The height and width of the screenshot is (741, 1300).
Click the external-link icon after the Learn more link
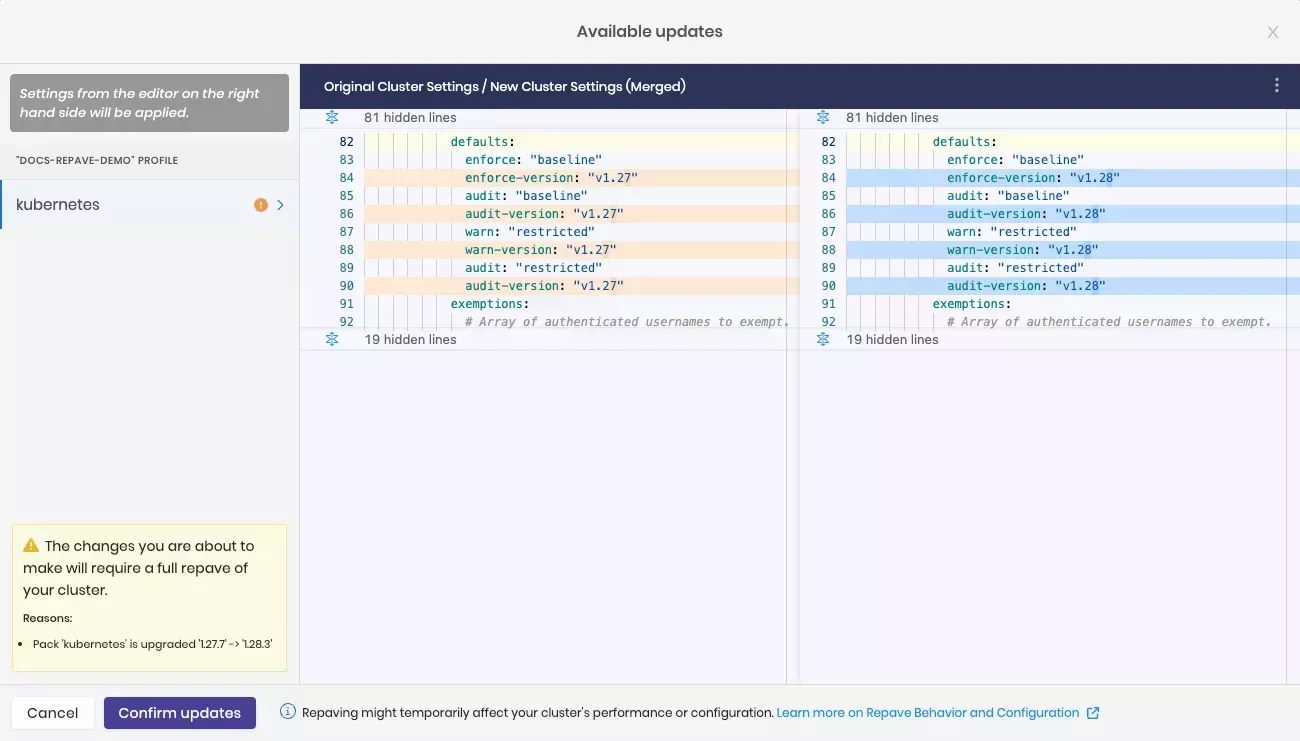pyautogui.click(x=1093, y=712)
